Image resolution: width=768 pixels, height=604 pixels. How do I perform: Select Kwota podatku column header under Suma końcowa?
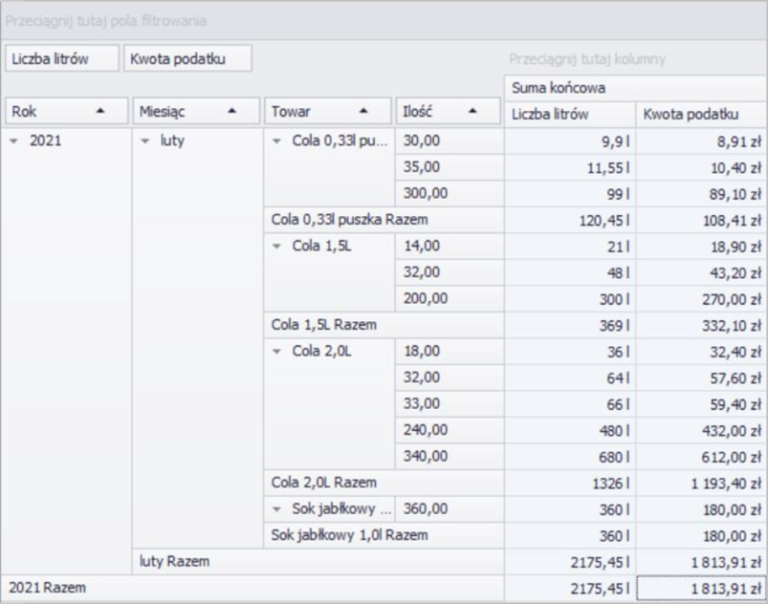pyautogui.click(x=700, y=114)
